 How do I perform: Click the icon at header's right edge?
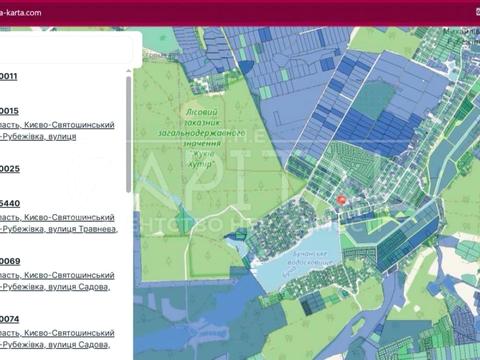(x=478, y=12)
